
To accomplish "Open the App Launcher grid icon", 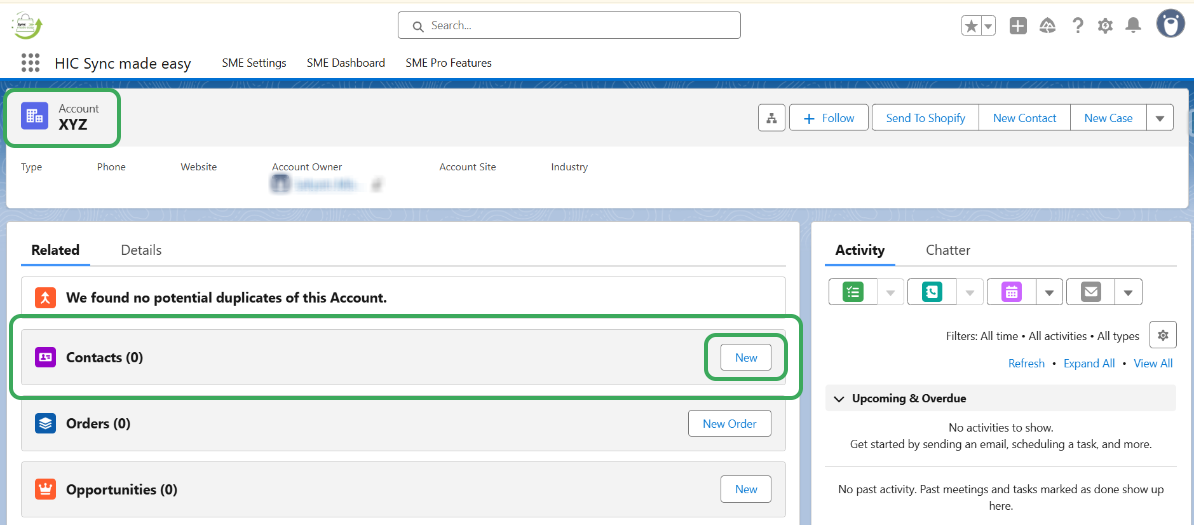I will 30,62.
